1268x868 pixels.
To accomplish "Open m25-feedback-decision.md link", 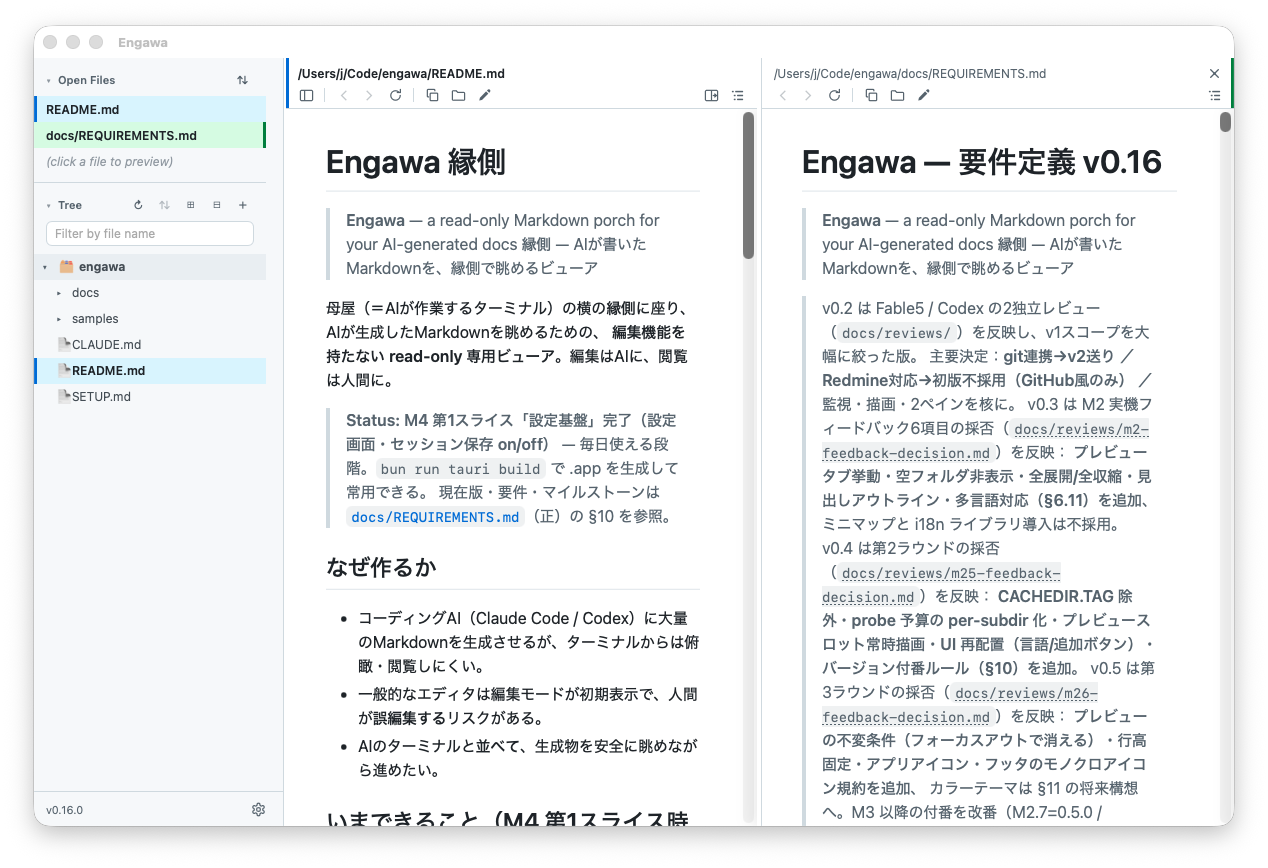I will point(941,585).
